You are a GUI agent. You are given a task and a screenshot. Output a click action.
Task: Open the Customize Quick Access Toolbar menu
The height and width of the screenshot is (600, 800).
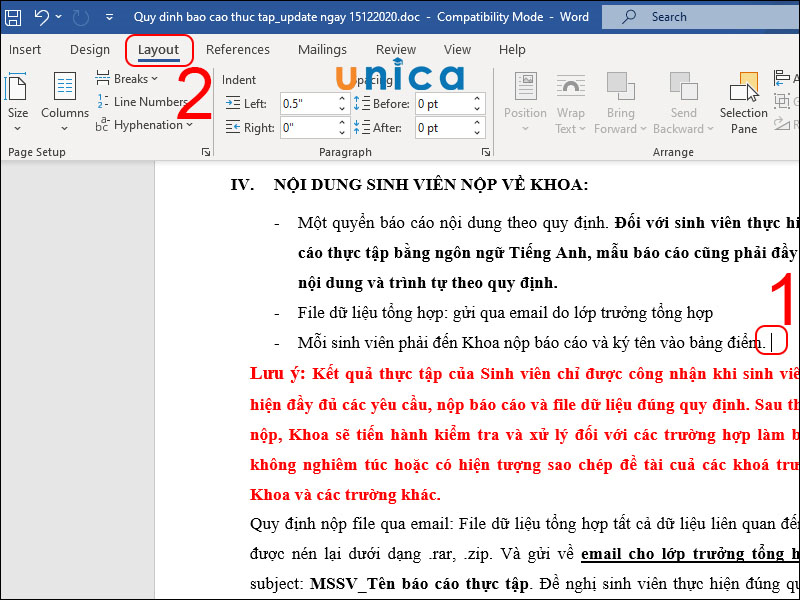click(x=108, y=16)
